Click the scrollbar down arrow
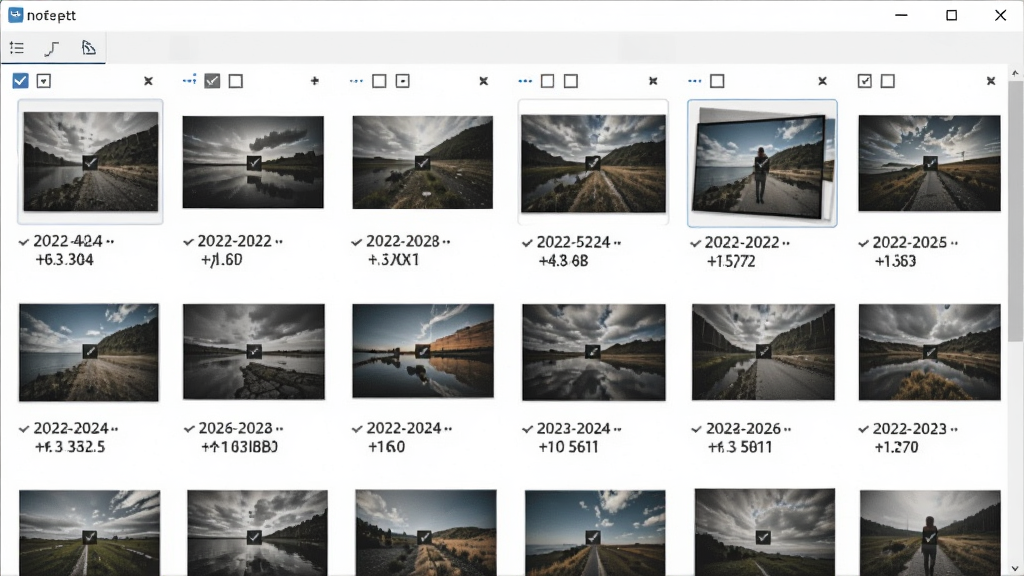Image resolution: width=1024 pixels, height=576 pixels. coord(1016,569)
